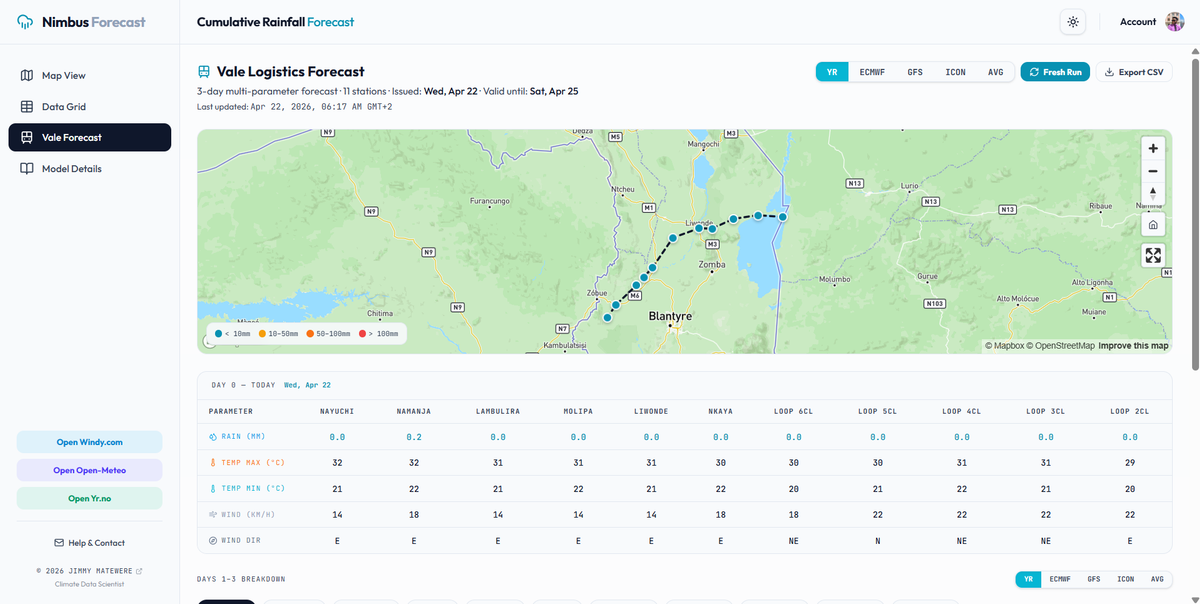Viewport: 1200px width, 604px height.
Task: Choose AVG in Days 1-3 breakdown selector
Action: [1157, 579]
